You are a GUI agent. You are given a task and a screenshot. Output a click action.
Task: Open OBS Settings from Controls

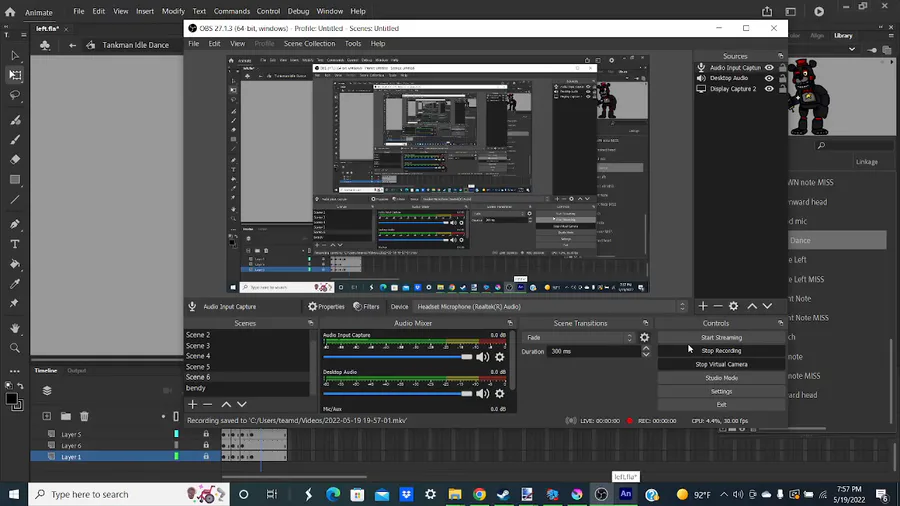(721, 391)
